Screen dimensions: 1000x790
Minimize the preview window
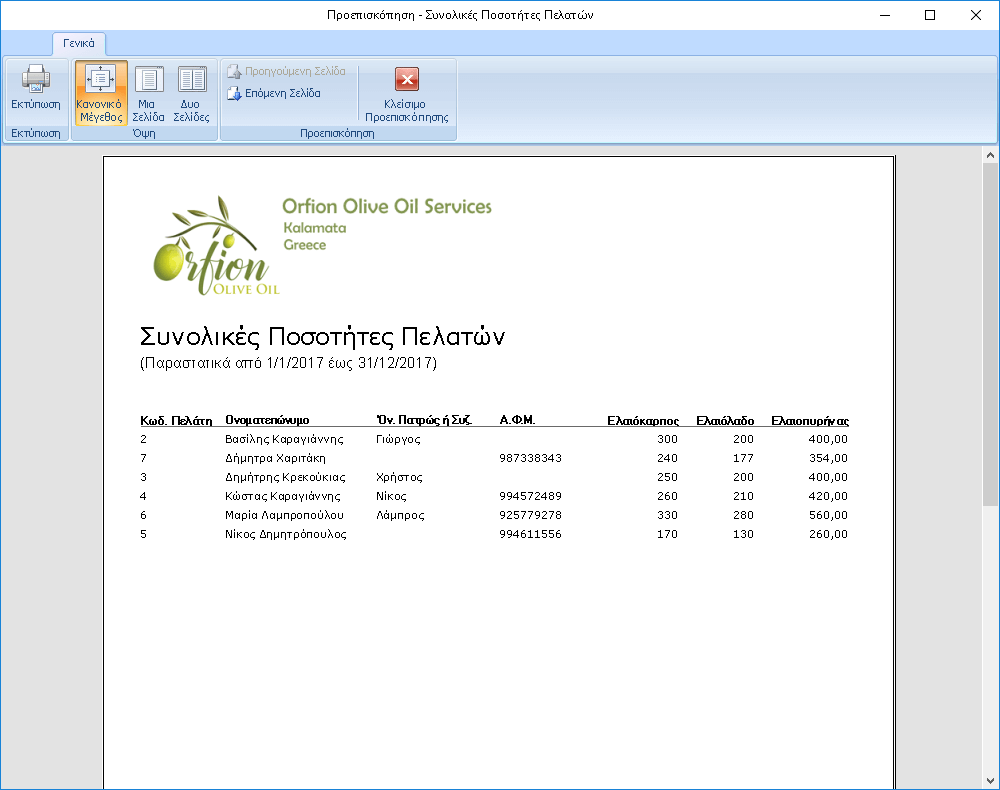point(884,15)
